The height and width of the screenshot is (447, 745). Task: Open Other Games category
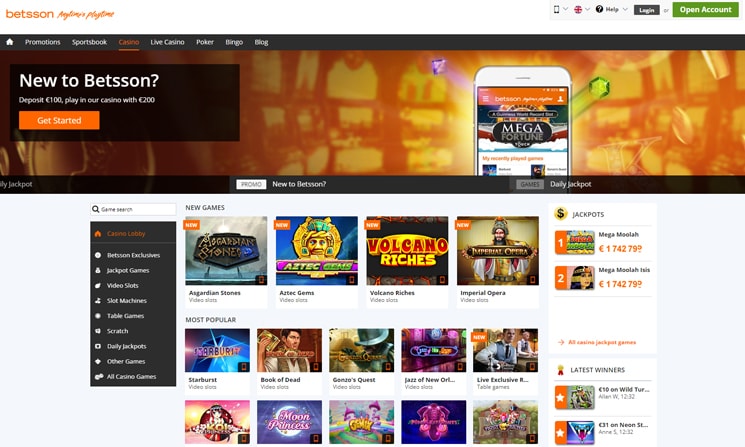pyautogui.click(x=133, y=361)
